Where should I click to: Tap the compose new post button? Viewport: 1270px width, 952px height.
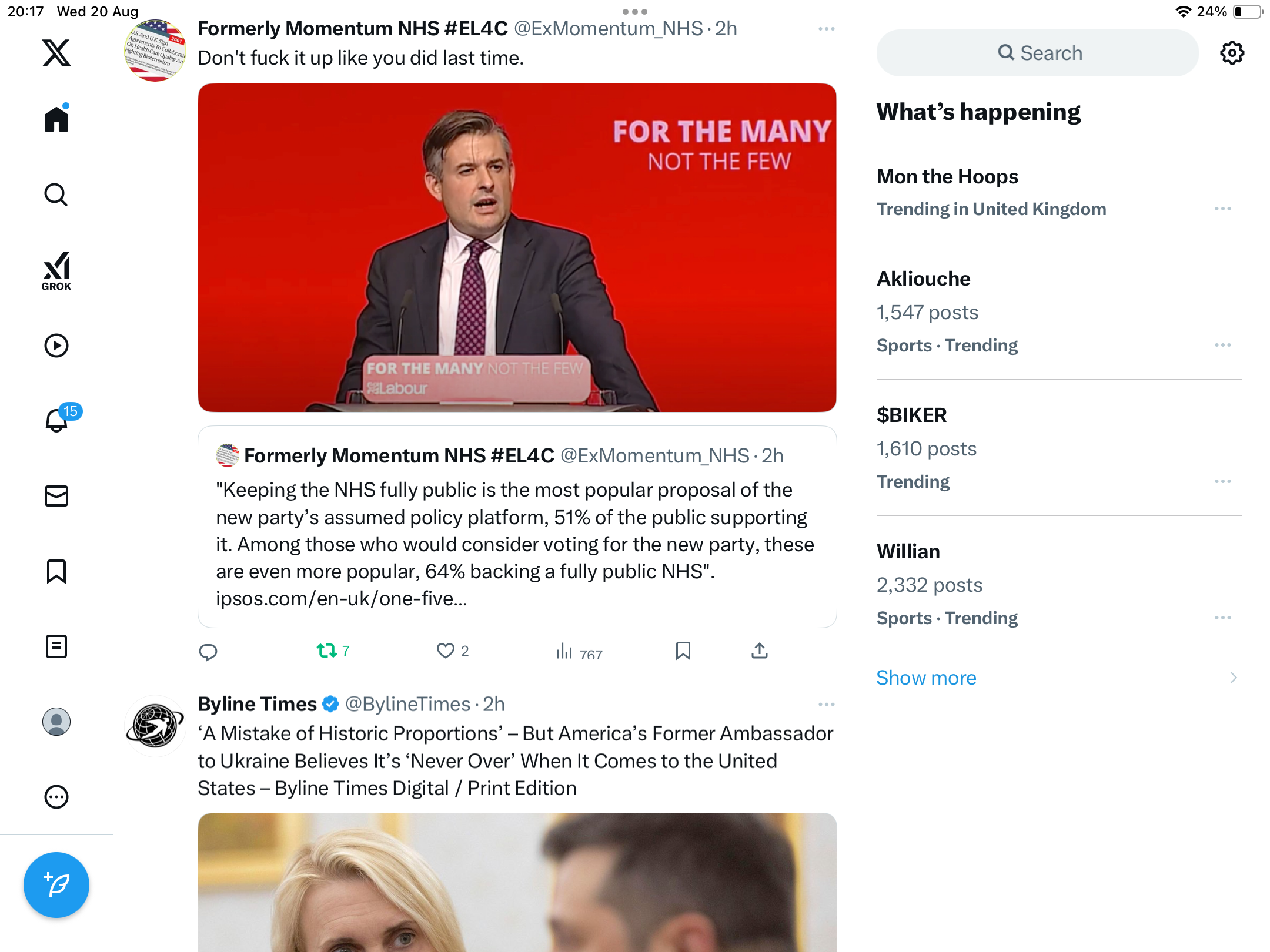(x=56, y=884)
